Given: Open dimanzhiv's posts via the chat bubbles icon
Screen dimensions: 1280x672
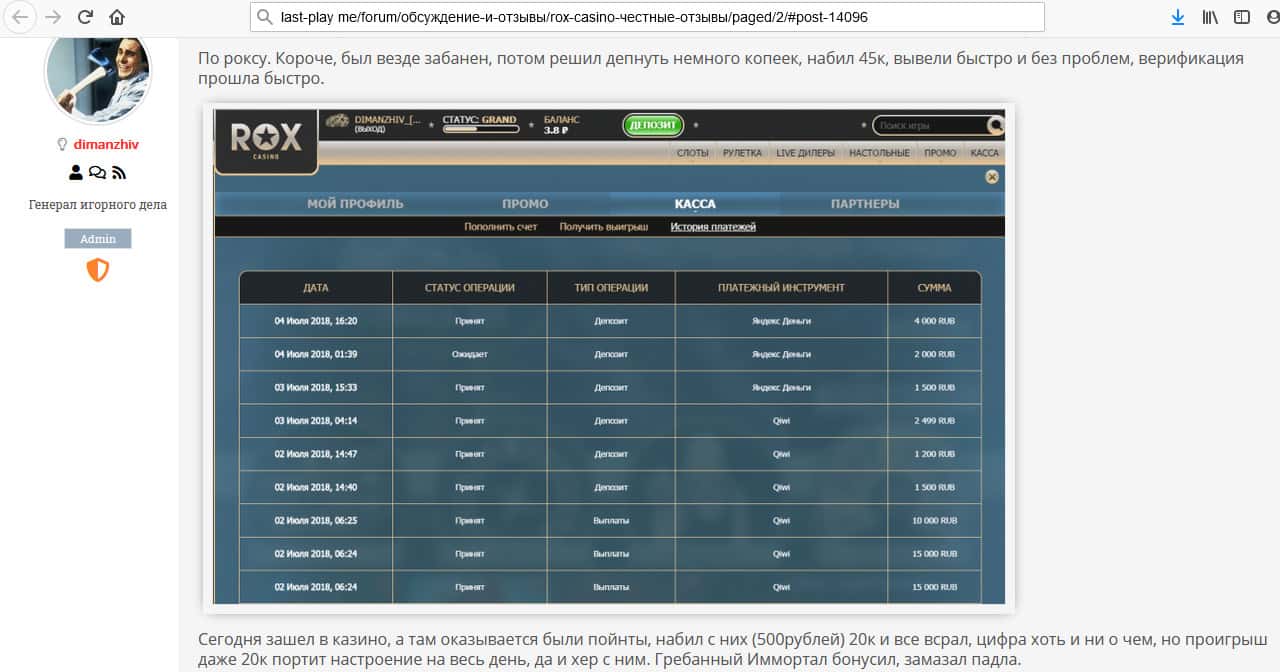Looking at the screenshot, I should click(x=97, y=173).
